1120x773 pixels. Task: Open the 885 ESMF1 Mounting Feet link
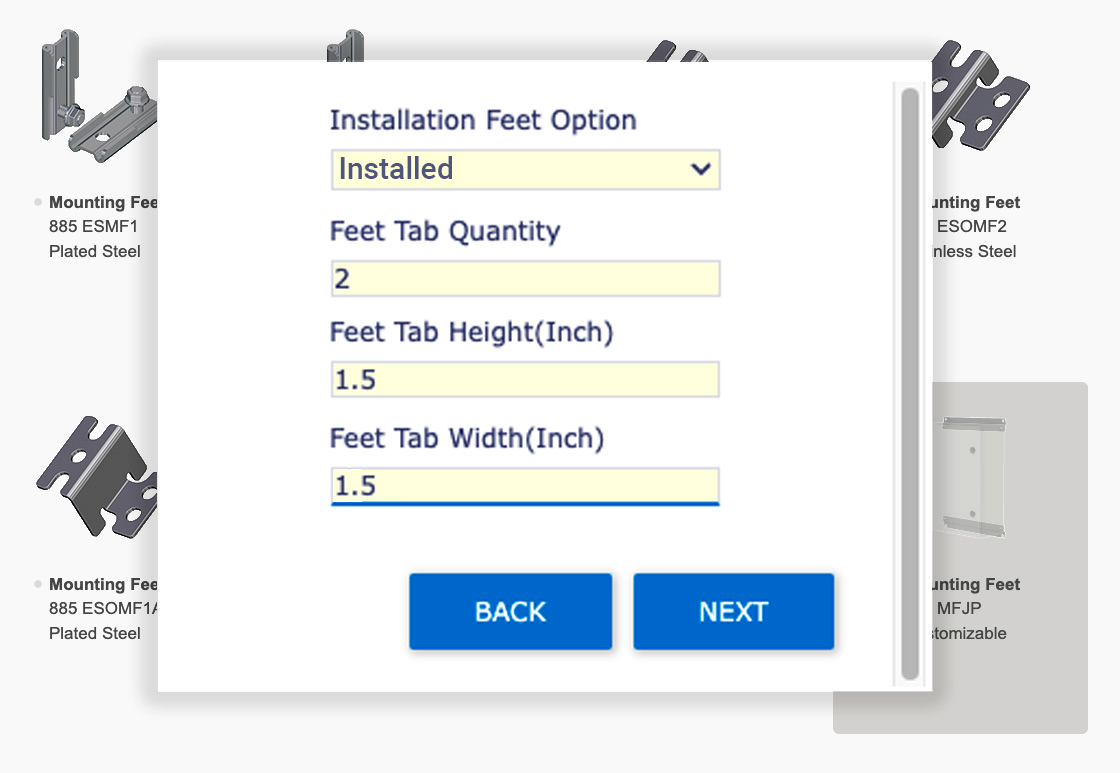tap(102, 202)
